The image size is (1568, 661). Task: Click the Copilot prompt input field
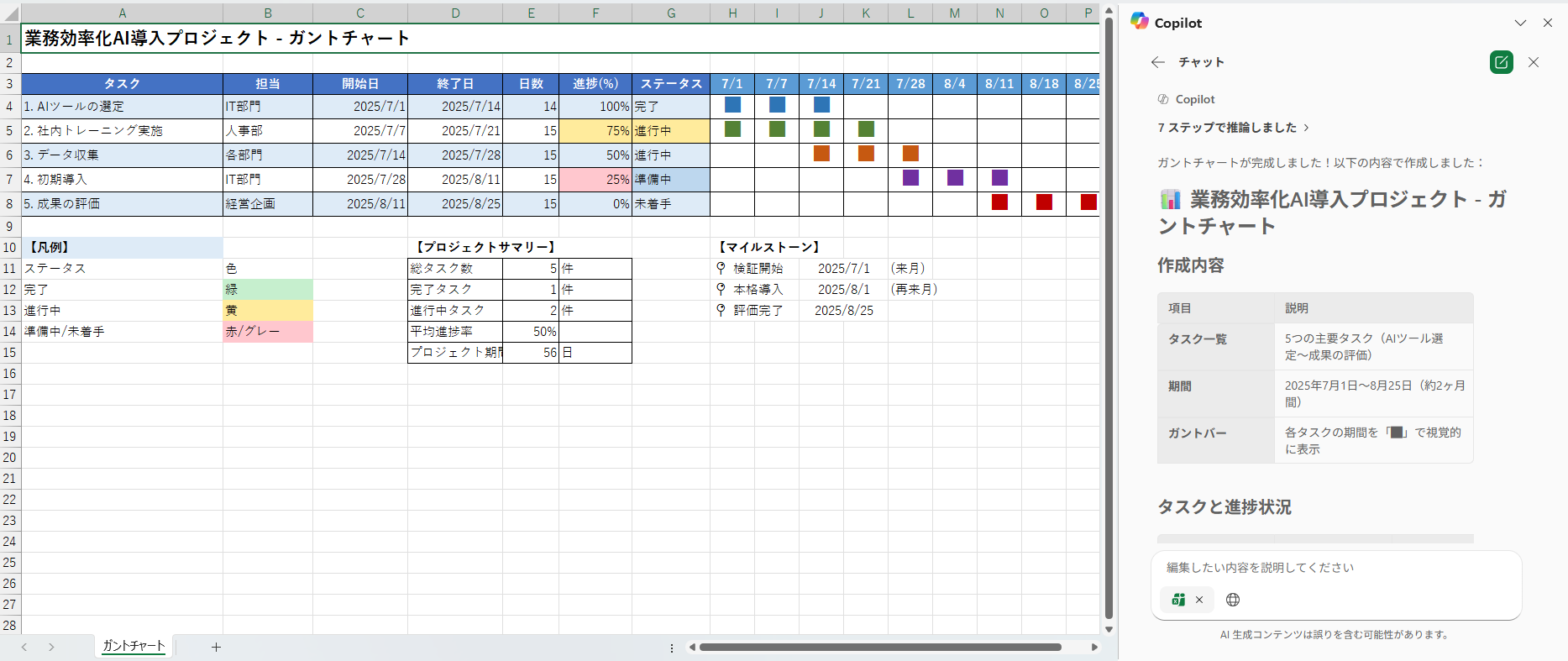tap(1335, 568)
